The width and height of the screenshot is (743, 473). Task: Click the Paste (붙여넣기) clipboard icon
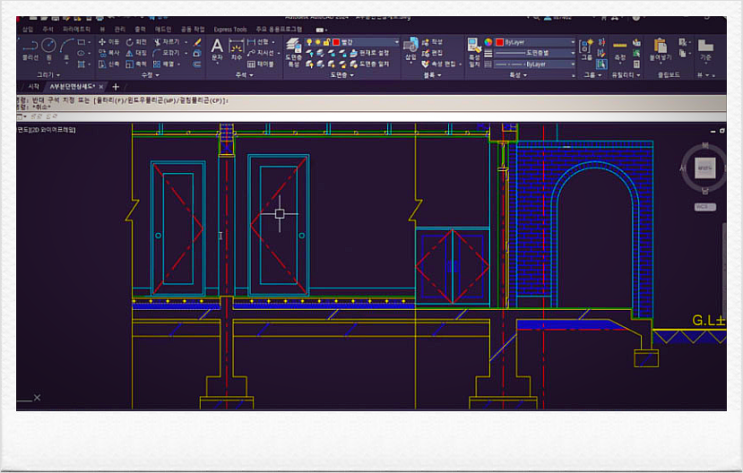660,48
